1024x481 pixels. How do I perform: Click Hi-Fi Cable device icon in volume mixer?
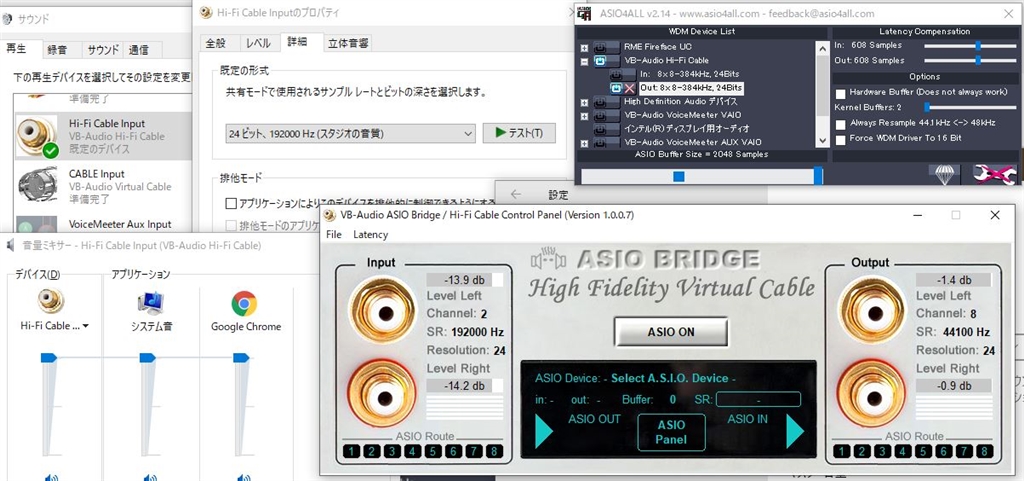tap(50, 302)
